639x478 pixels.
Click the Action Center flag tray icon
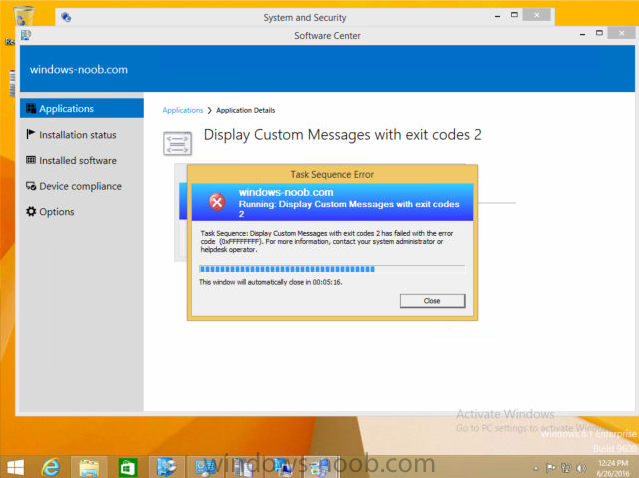pos(550,468)
